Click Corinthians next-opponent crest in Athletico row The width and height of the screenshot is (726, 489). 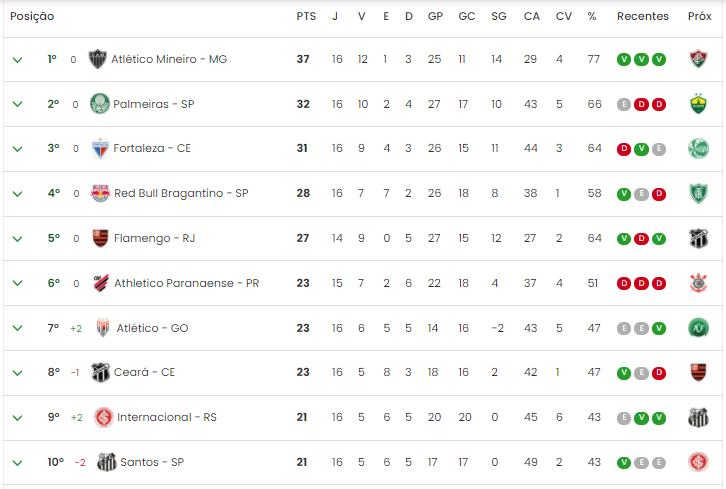pyautogui.click(x=698, y=283)
